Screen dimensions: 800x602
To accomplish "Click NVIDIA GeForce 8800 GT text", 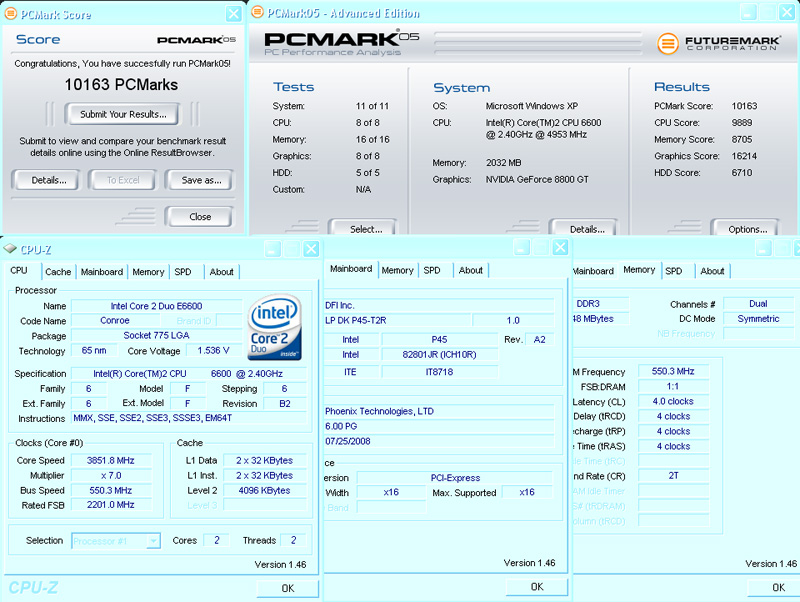I will [x=537, y=180].
